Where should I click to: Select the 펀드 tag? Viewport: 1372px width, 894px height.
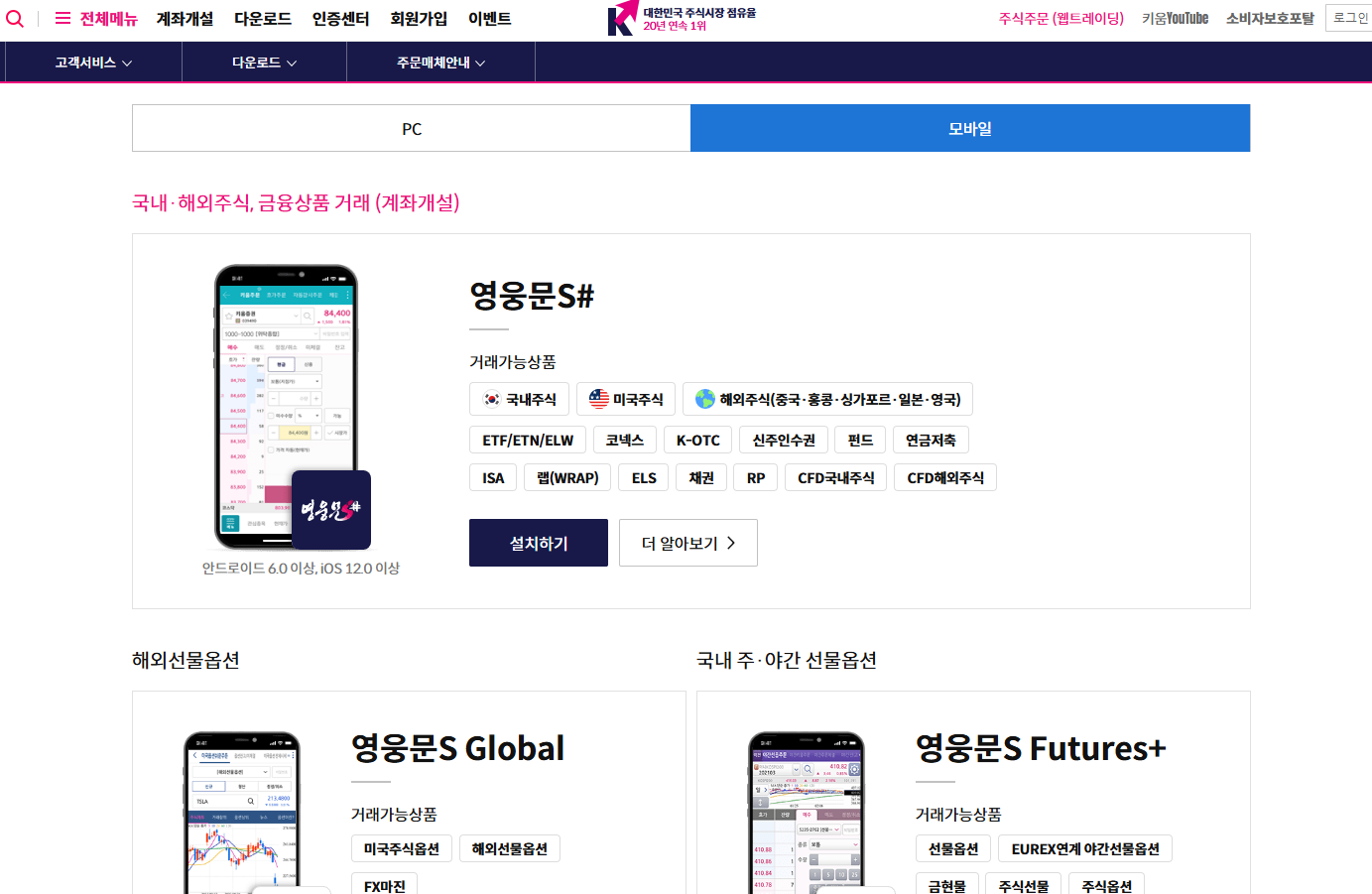[861, 440]
